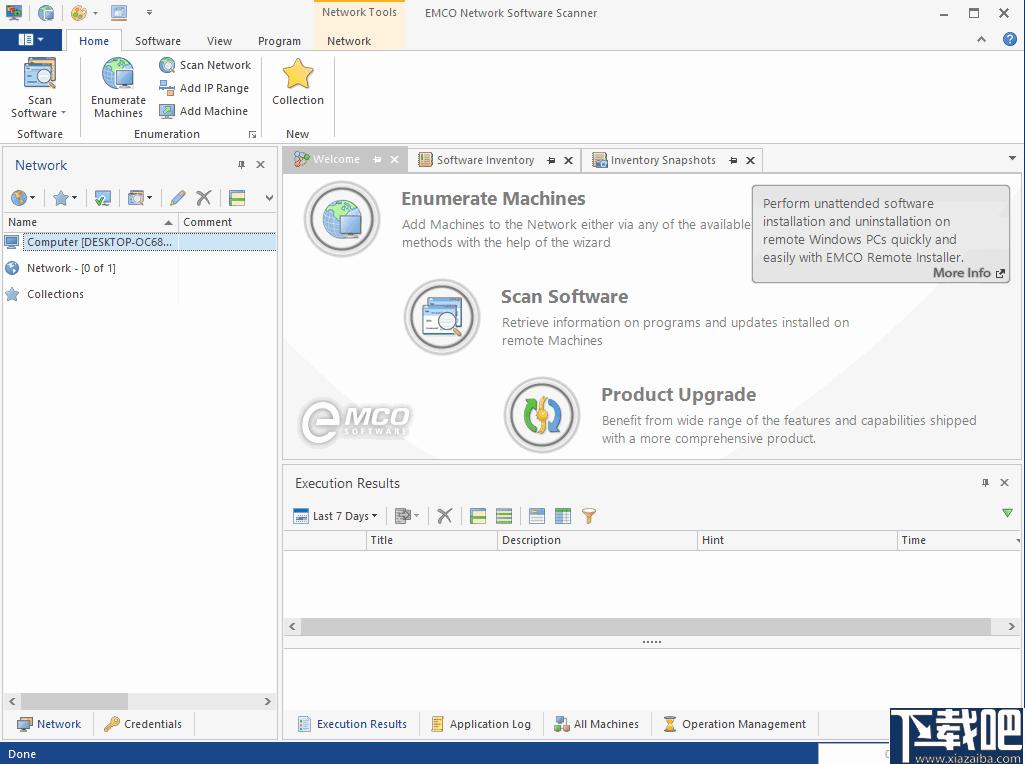This screenshot has height=764, width=1025.
Task: Click the green triangle in Execution Results
Action: [x=1007, y=513]
